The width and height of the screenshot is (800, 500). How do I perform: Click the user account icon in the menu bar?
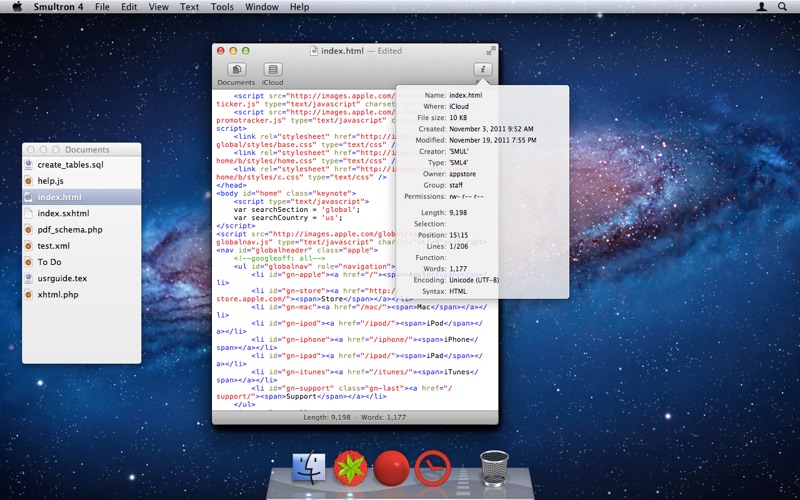click(x=761, y=7)
